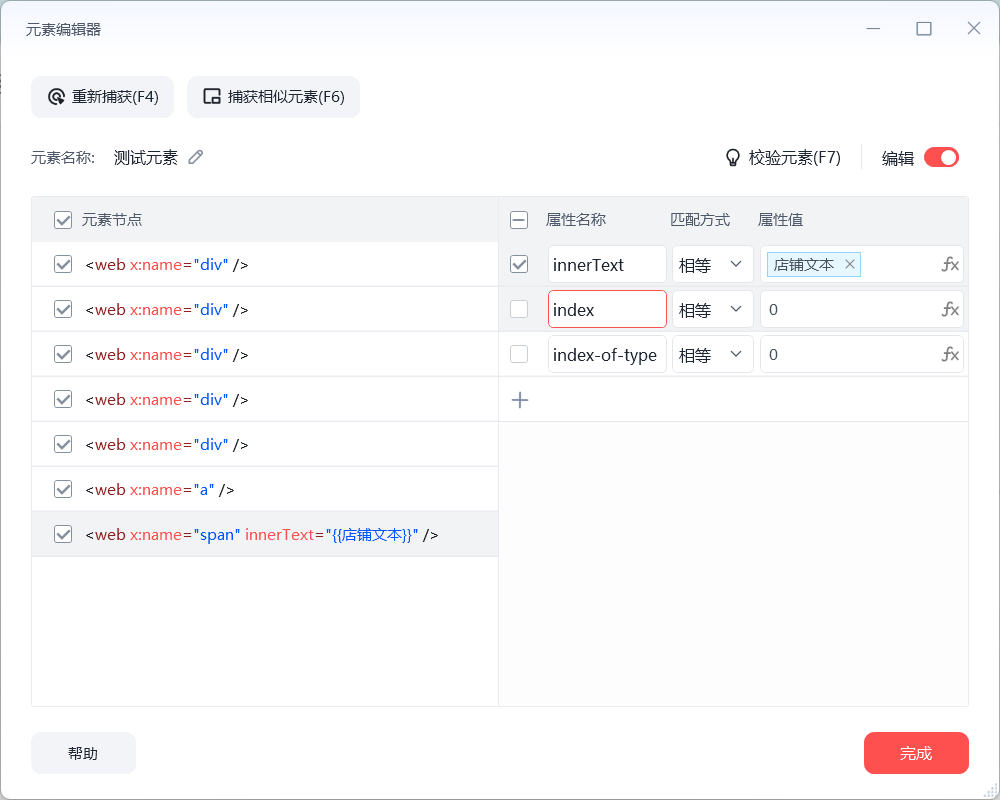Screen dimensions: 1000x800
Task: Click the fx icon in the index-of-type row
Action: [950, 355]
